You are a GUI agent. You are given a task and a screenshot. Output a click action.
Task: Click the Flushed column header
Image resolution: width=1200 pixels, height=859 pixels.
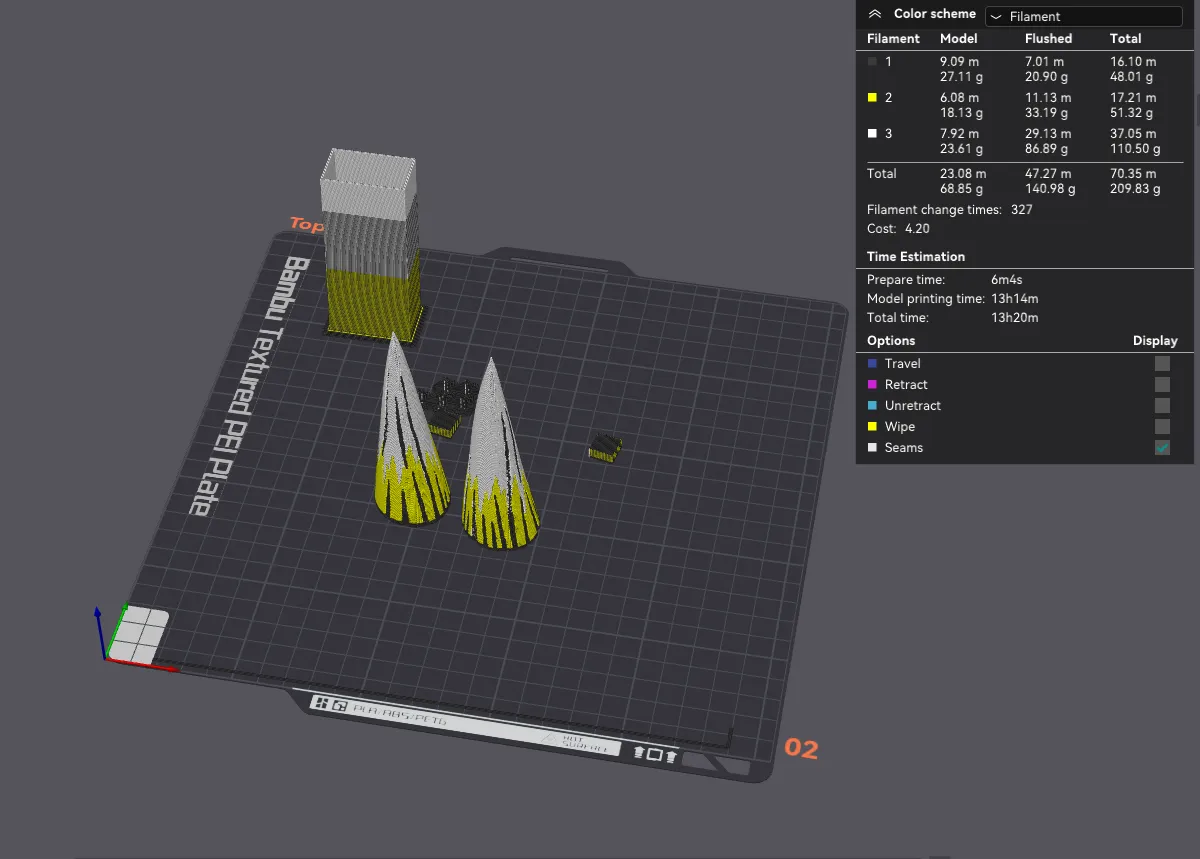point(1048,39)
